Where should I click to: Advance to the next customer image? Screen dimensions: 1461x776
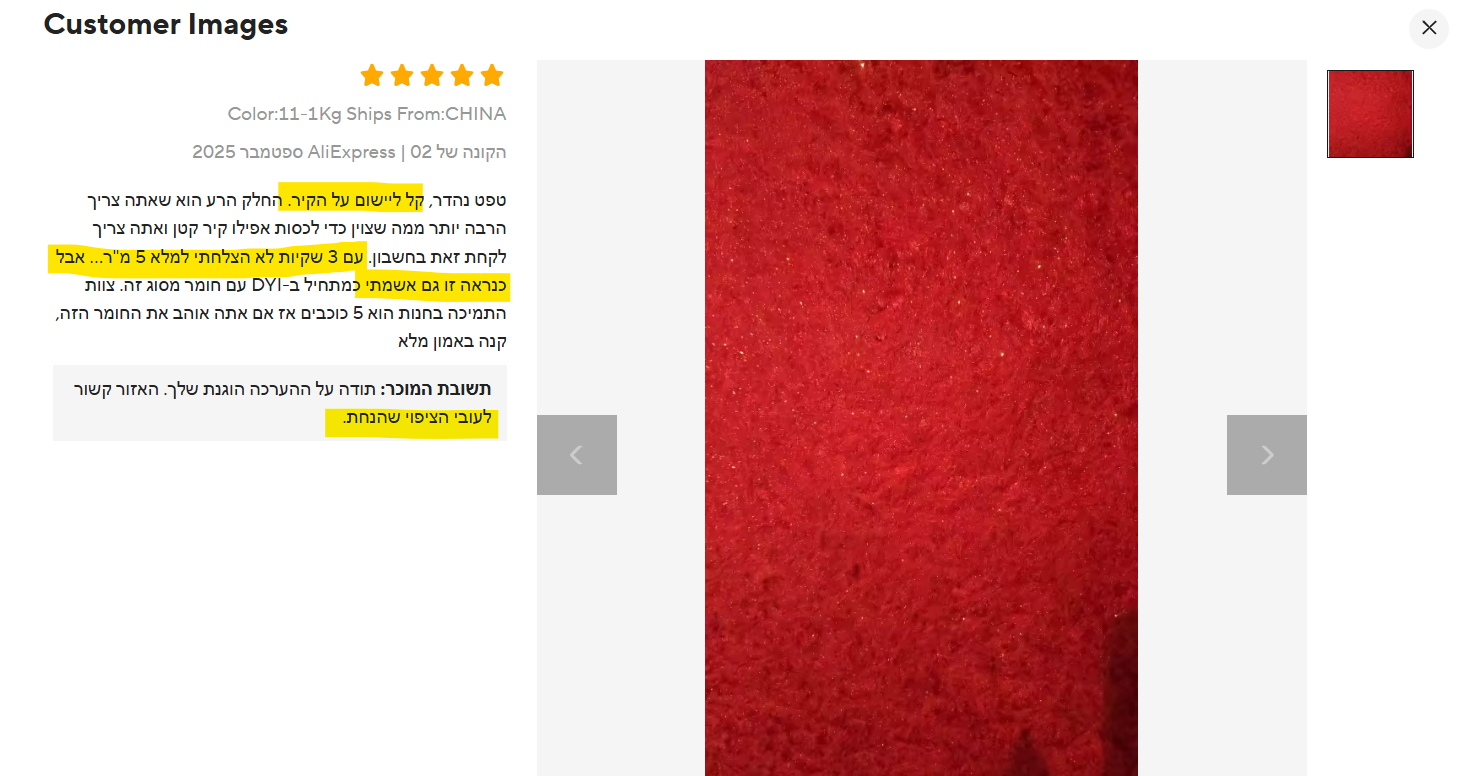tap(1267, 455)
